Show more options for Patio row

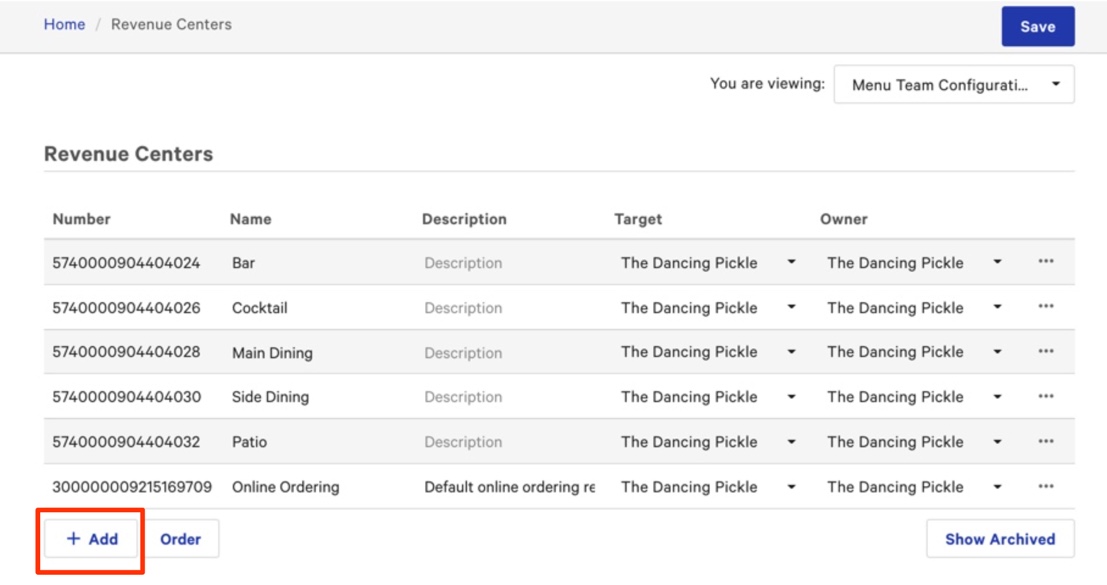click(1045, 442)
